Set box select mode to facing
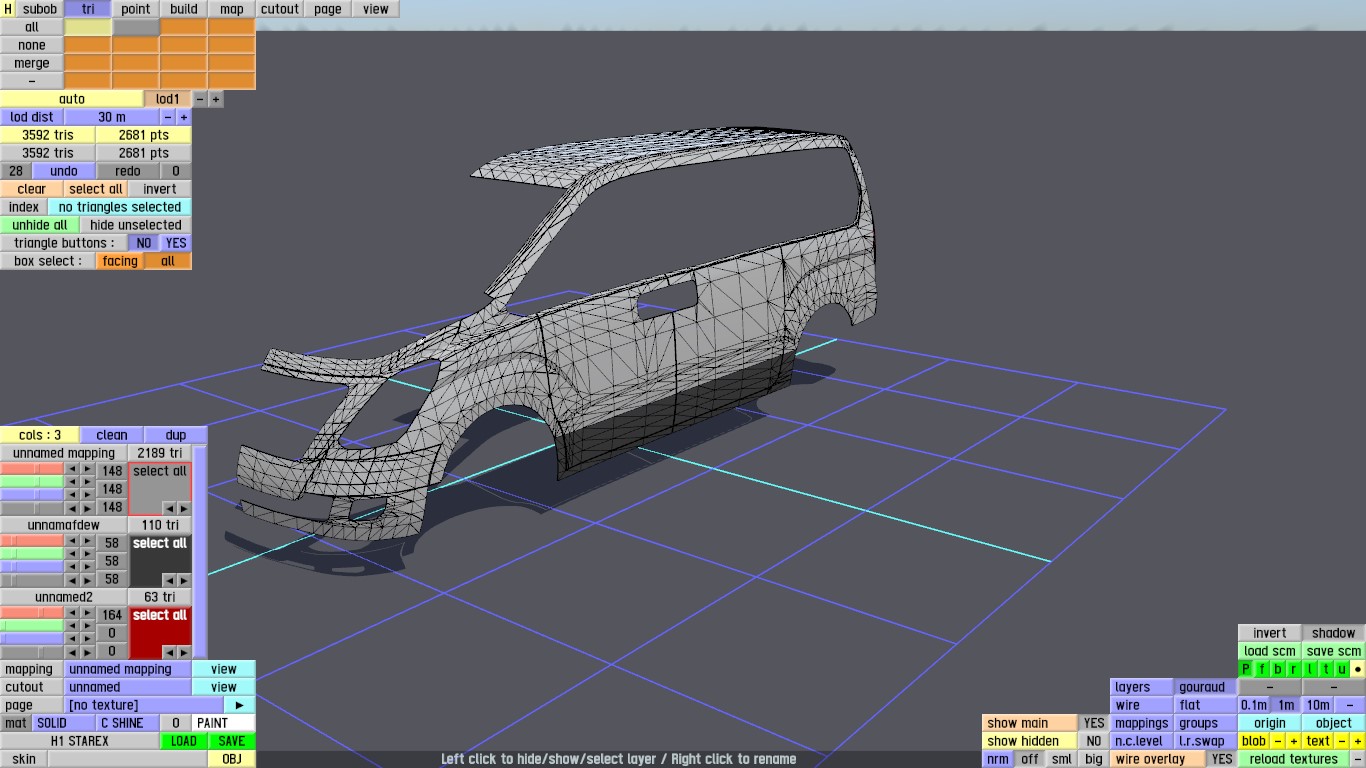 pos(120,261)
